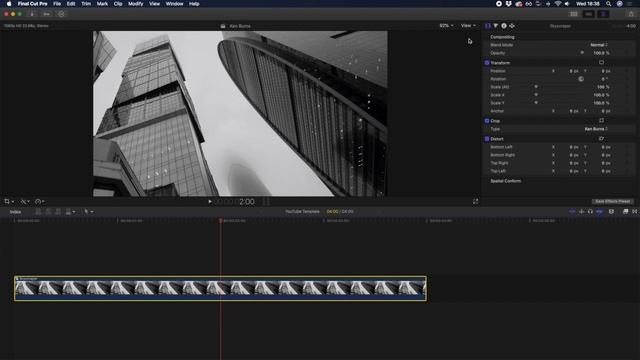Toggle solo headphones icon in timeline
Screen dimensions: 640x360
pos(590,211)
